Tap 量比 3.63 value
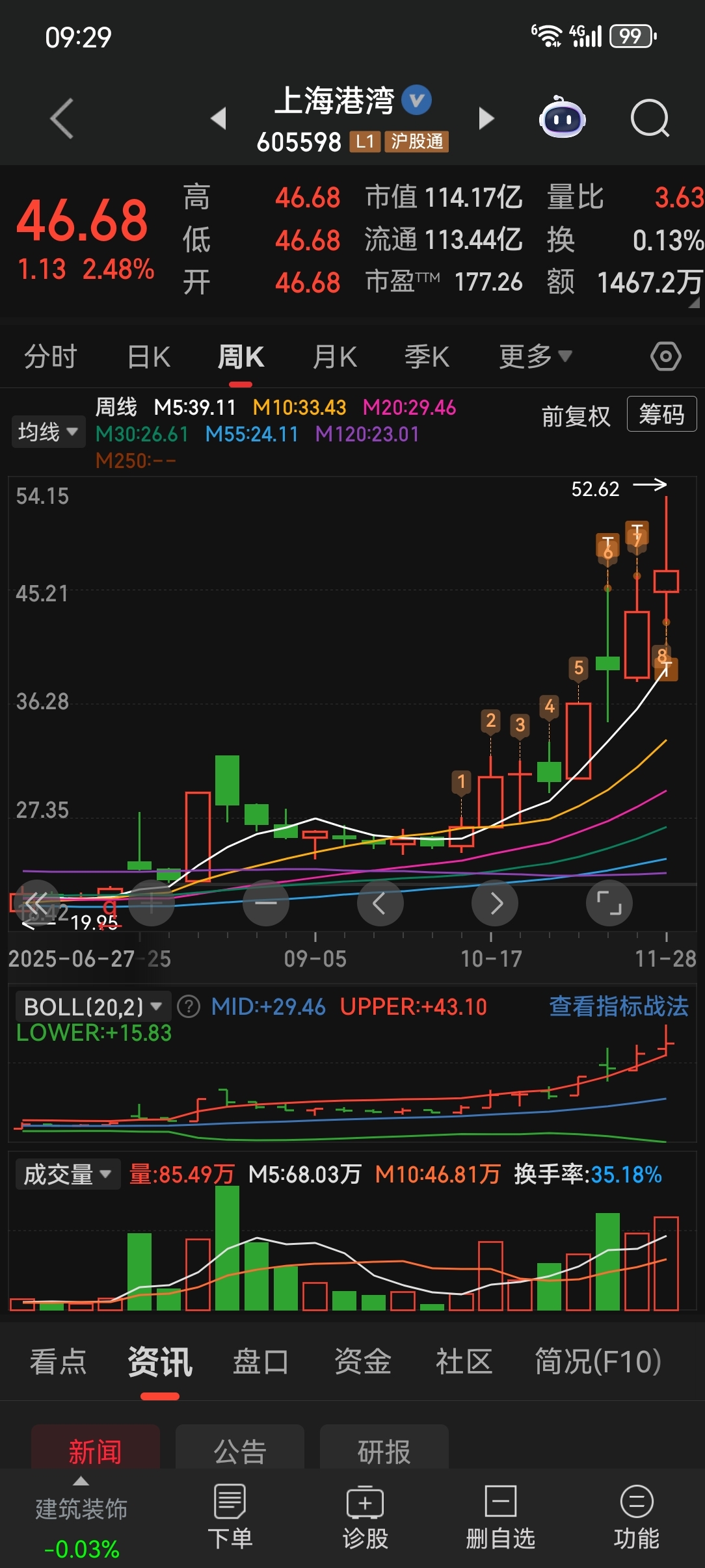This screenshot has width=705, height=1568. click(x=678, y=197)
